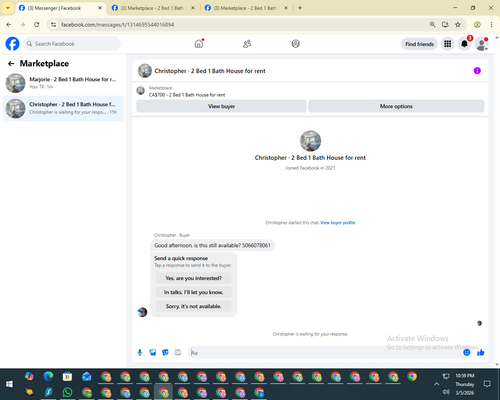Click the buyer message 'Good afternoon, is this still available?'

coord(212,245)
